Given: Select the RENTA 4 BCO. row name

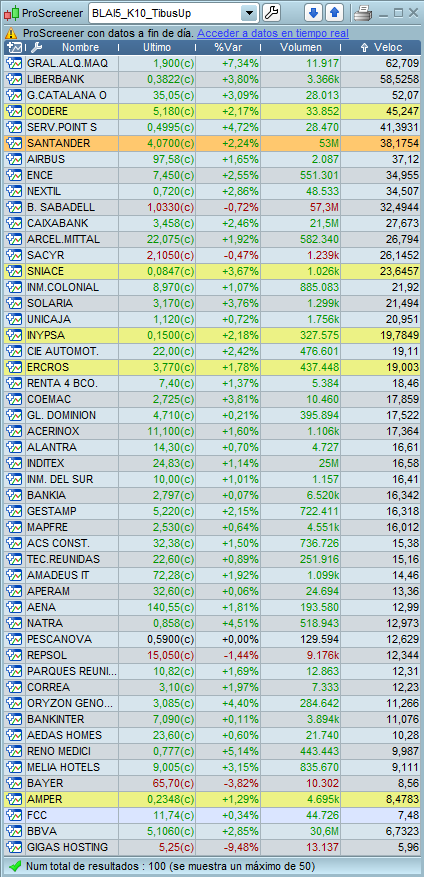Looking at the screenshot, I should 62,384.
